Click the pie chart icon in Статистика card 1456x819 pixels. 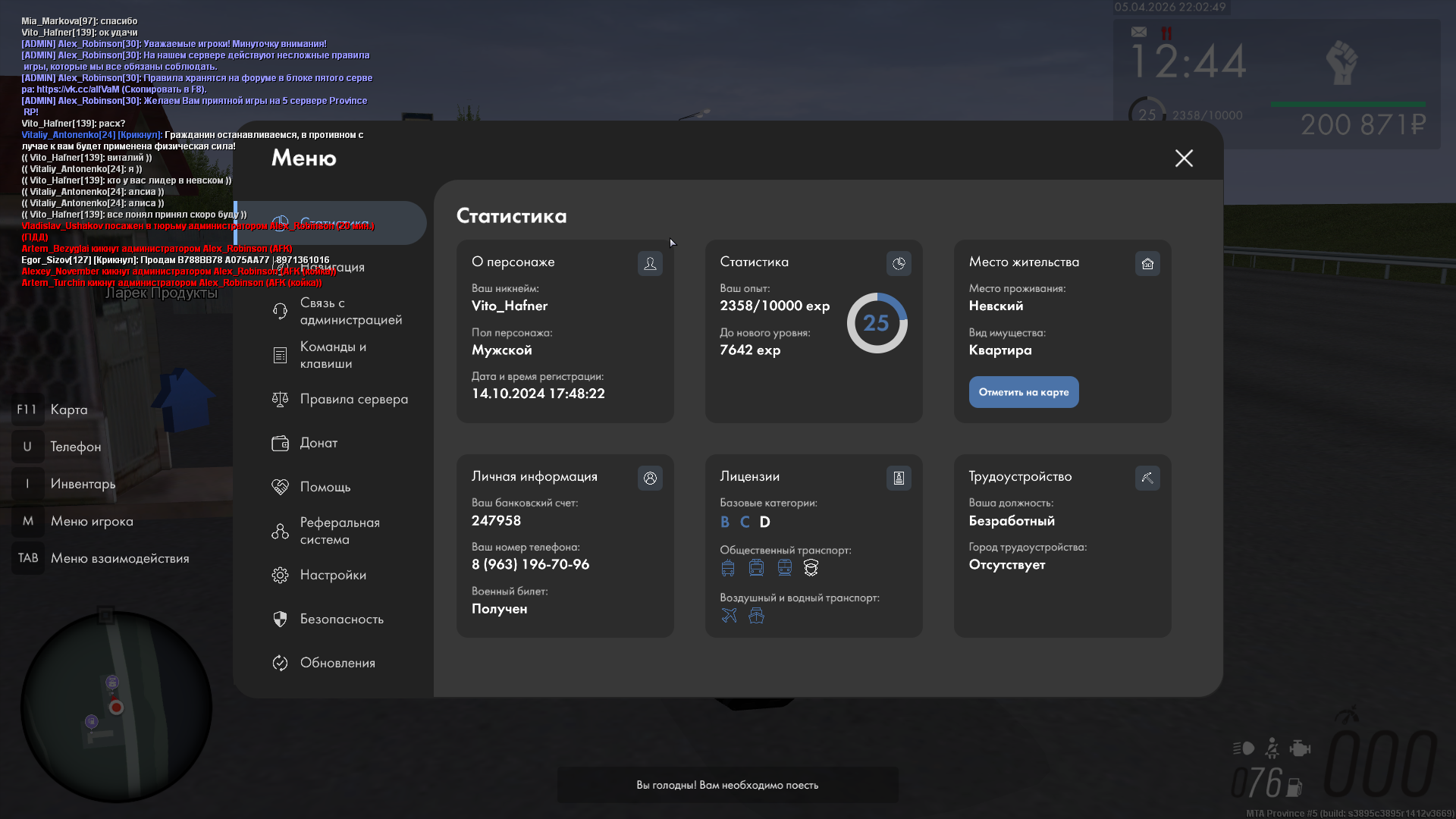point(899,263)
